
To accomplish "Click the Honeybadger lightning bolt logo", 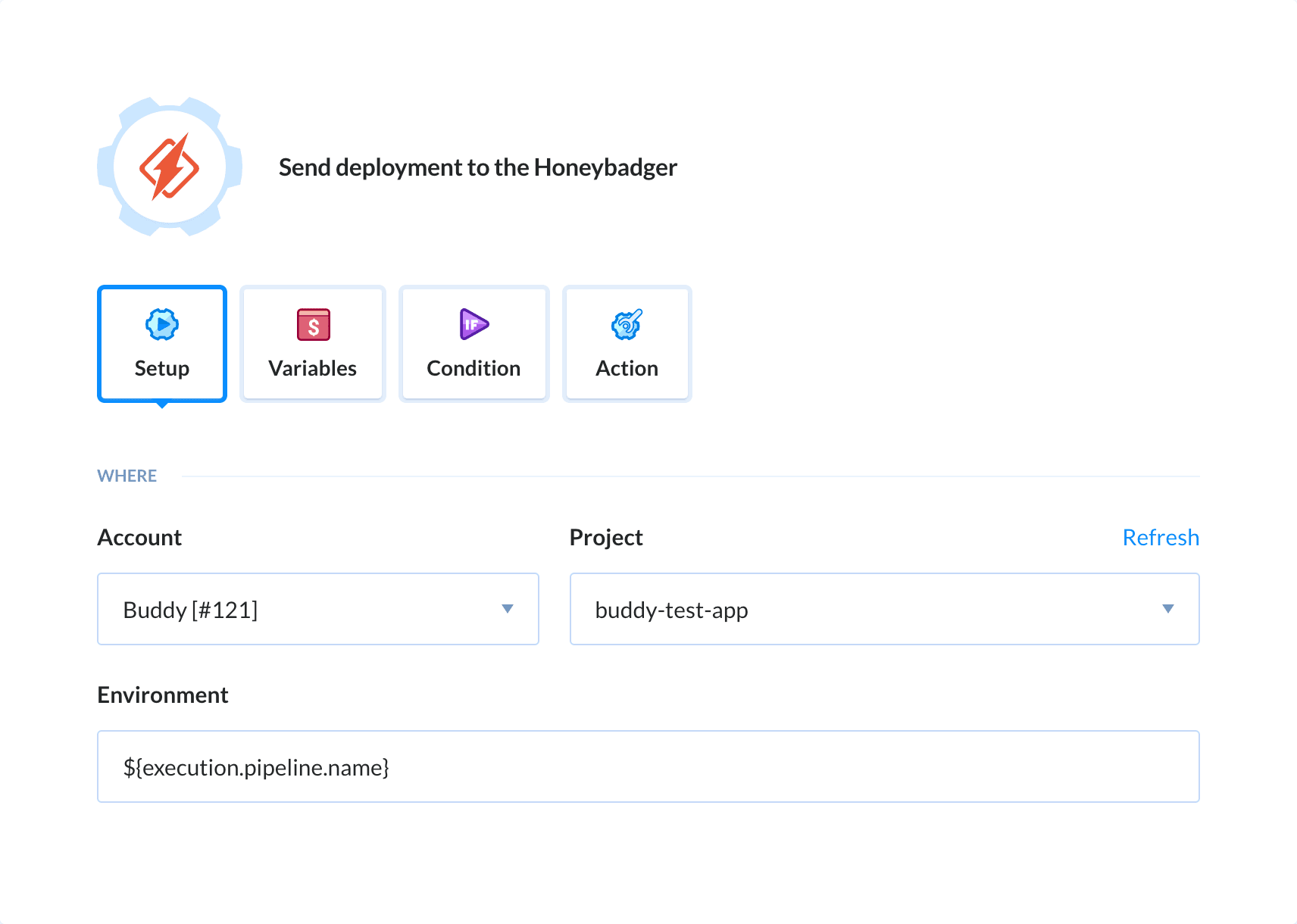I will [x=170, y=167].
